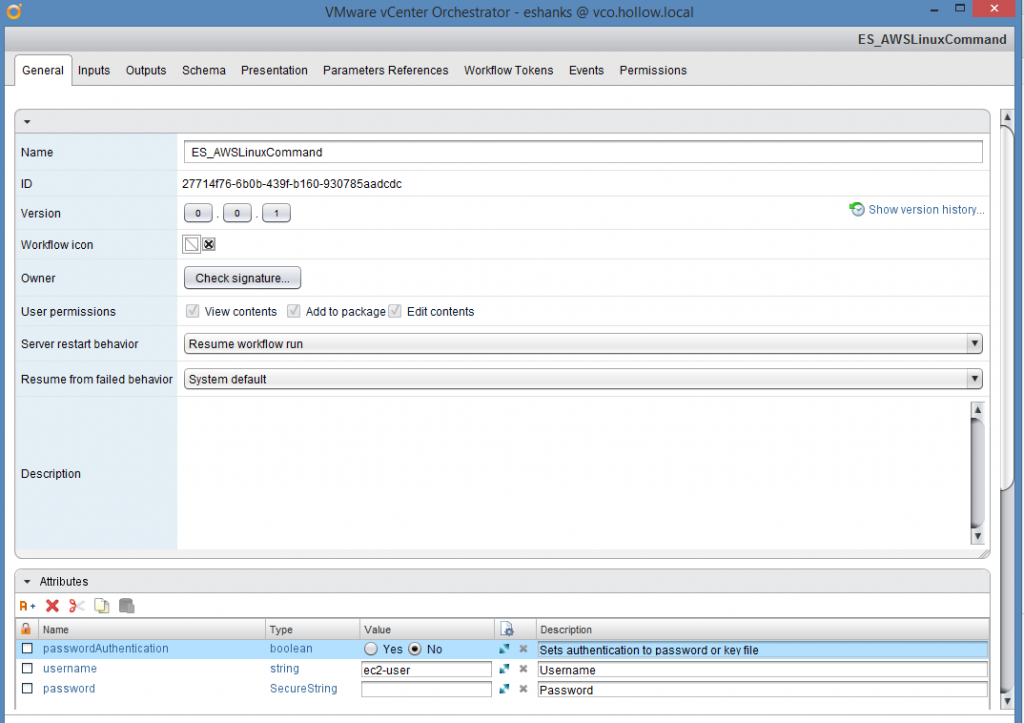The image size is (1024, 723).
Task: Open the Server restart behavior dropdown
Action: click(x=974, y=343)
